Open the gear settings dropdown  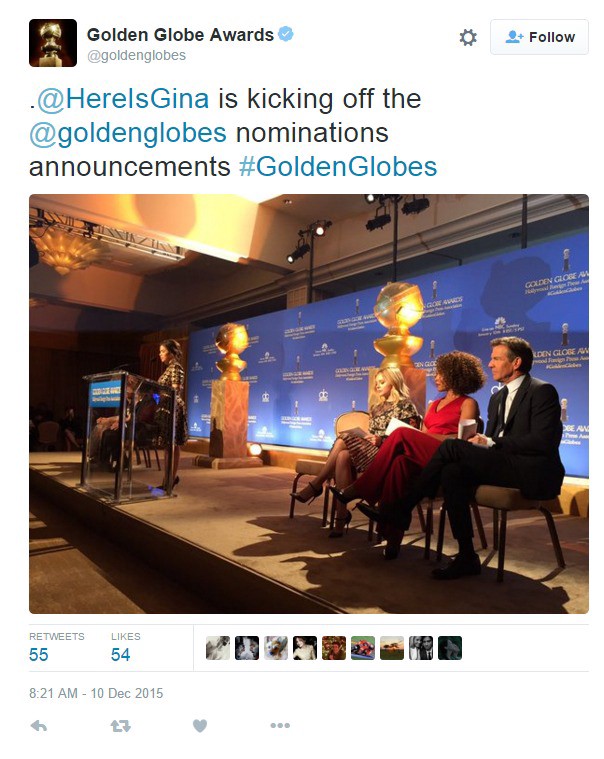(468, 37)
